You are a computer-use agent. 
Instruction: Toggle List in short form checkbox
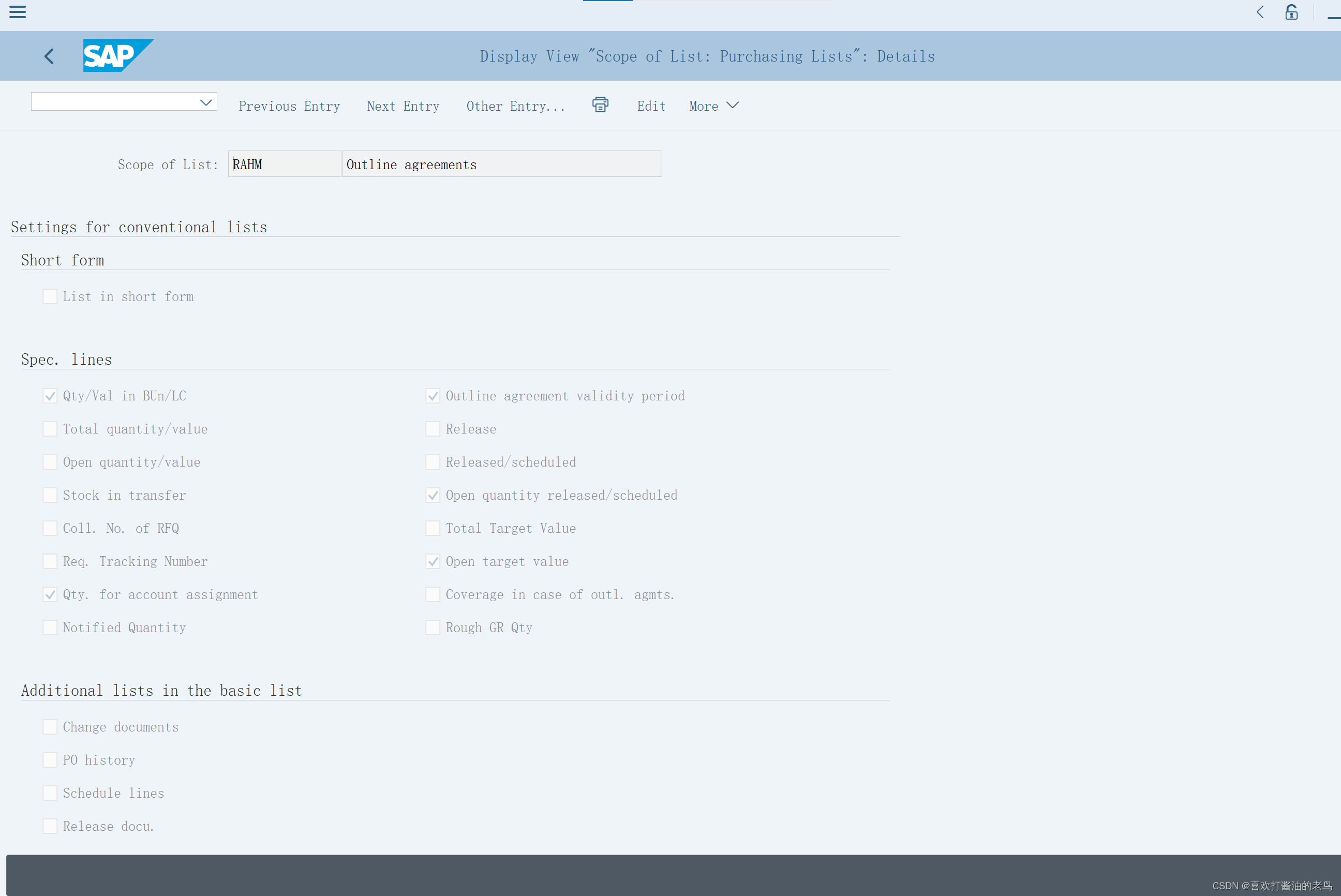click(50, 296)
